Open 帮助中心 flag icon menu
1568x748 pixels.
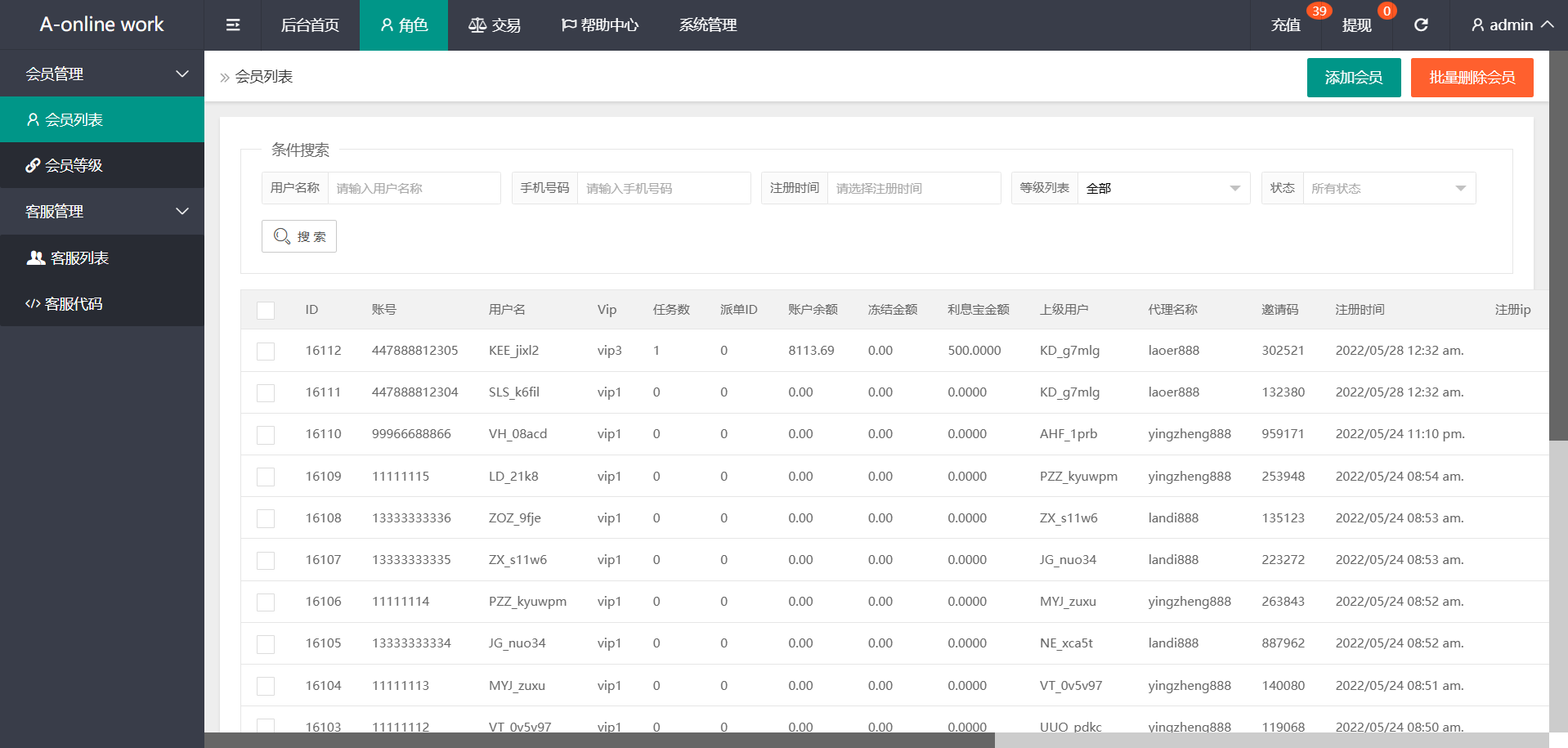click(x=600, y=25)
